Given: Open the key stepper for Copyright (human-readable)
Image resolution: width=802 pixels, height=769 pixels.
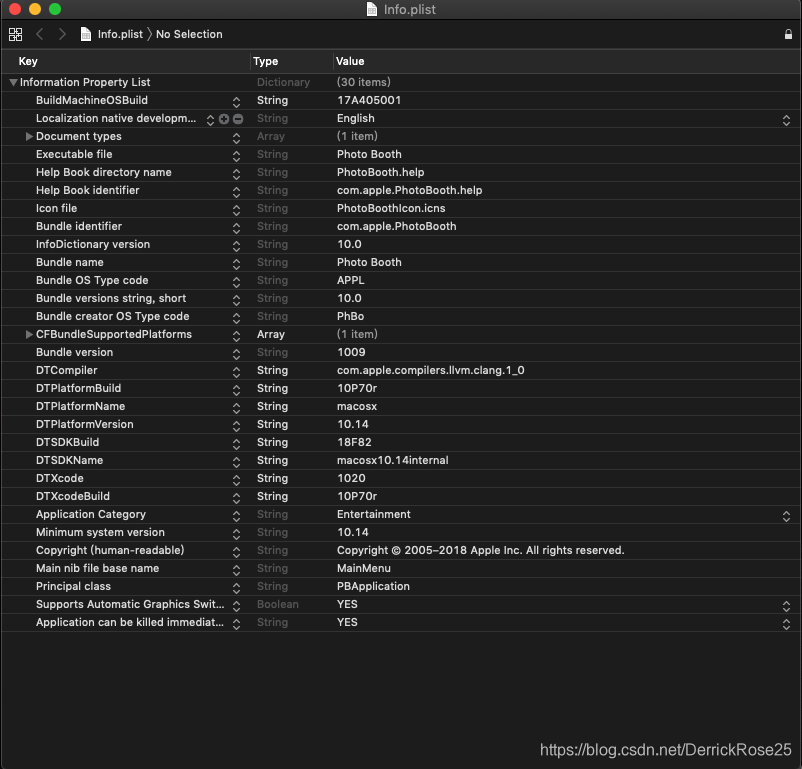Looking at the screenshot, I should pyautogui.click(x=236, y=552).
